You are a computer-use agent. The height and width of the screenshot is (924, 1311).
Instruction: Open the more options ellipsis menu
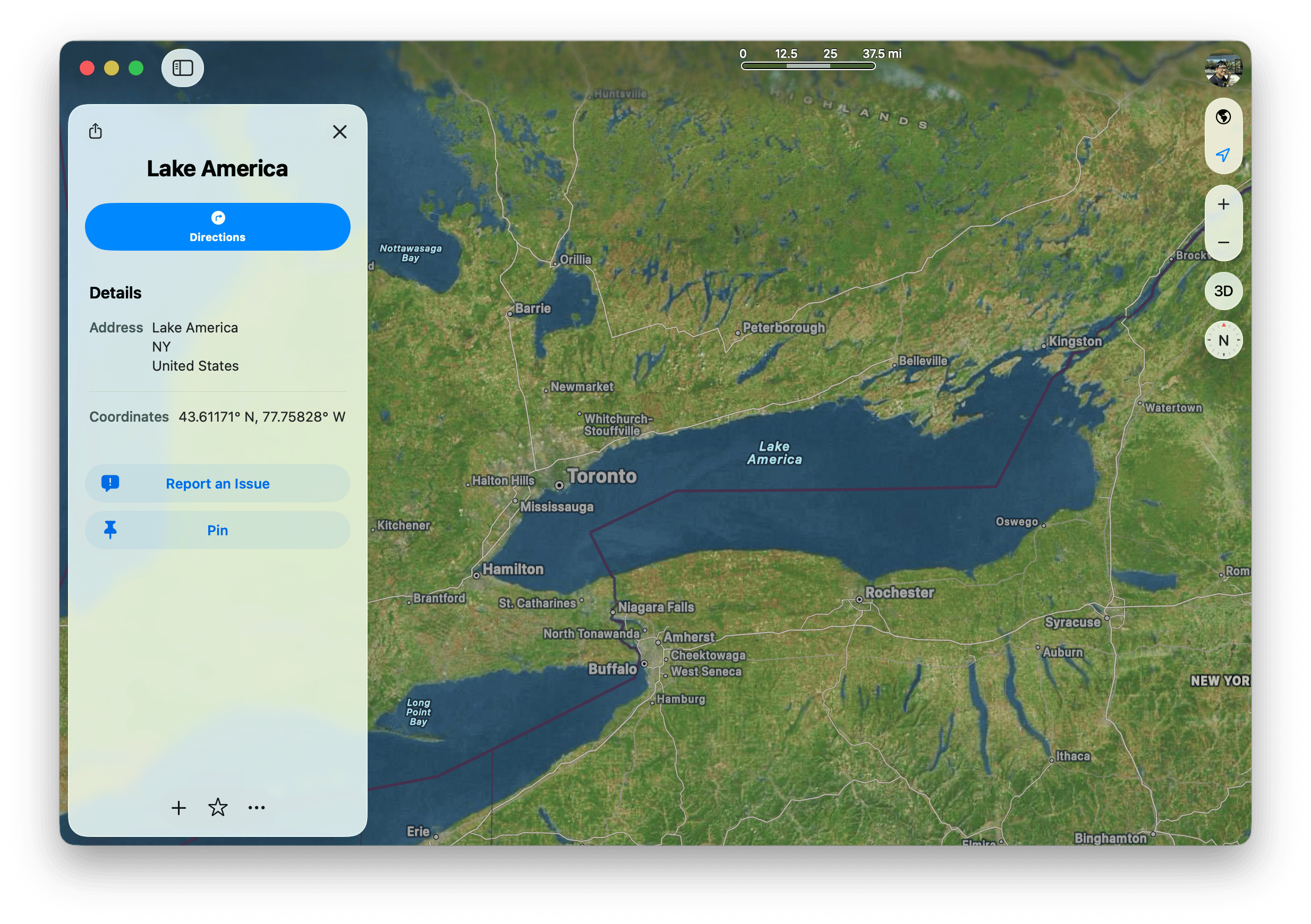[x=257, y=808]
